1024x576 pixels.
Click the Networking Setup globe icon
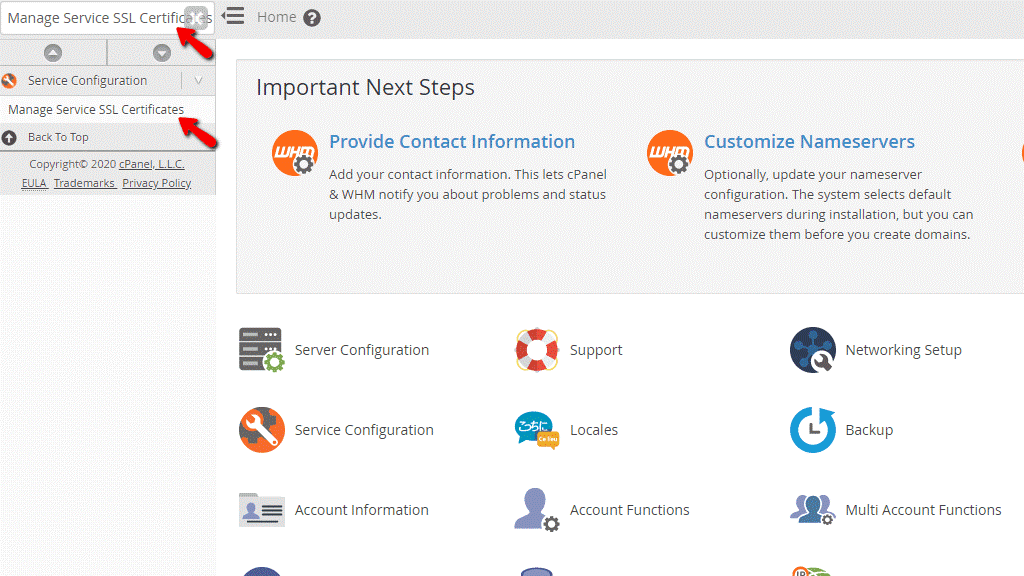pyautogui.click(x=812, y=350)
